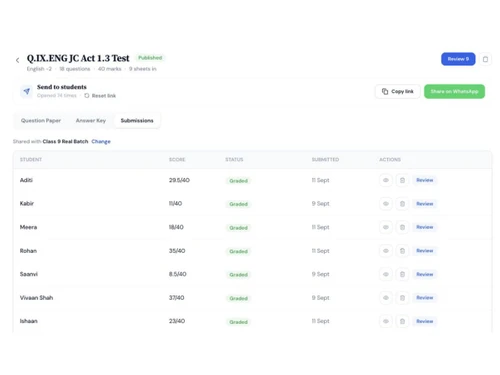This screenshot has height=375, width=500.
Task: Click score 29.5/40
Action: tap(179, 180)
